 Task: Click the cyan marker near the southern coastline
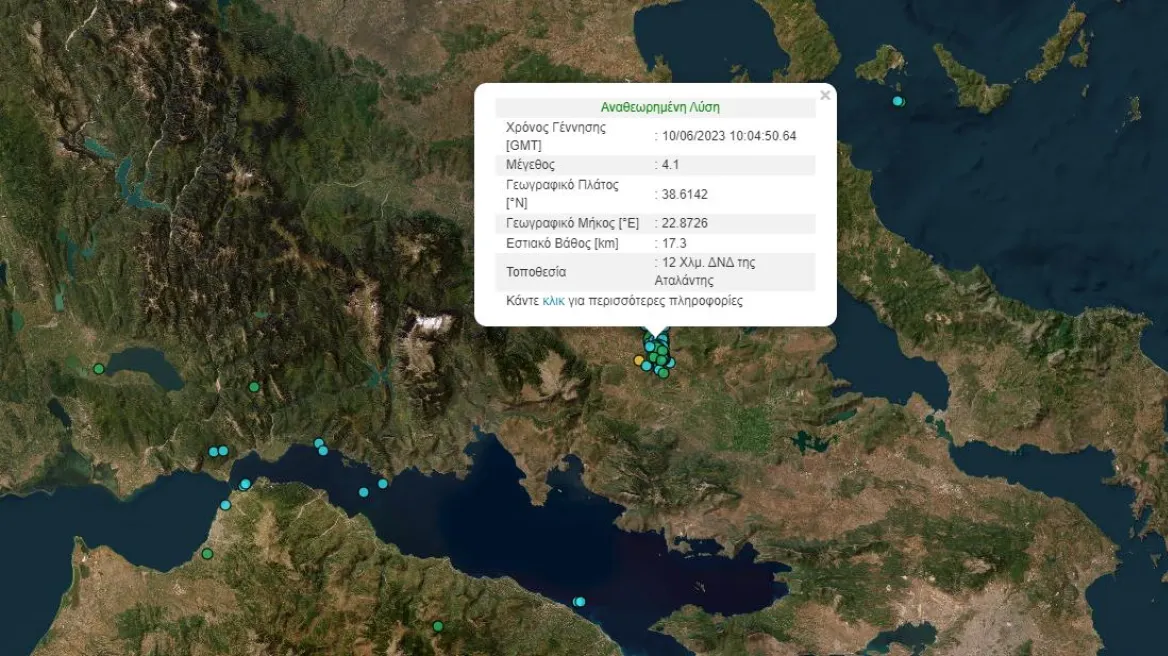pyautogui.click(x=578, y=601)
